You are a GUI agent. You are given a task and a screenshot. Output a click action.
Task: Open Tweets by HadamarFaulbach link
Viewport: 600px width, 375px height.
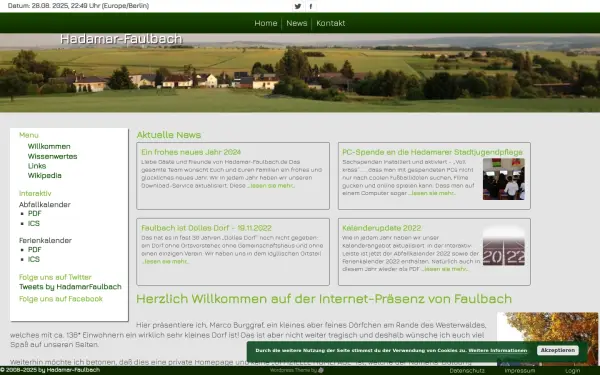coord(70,287)
